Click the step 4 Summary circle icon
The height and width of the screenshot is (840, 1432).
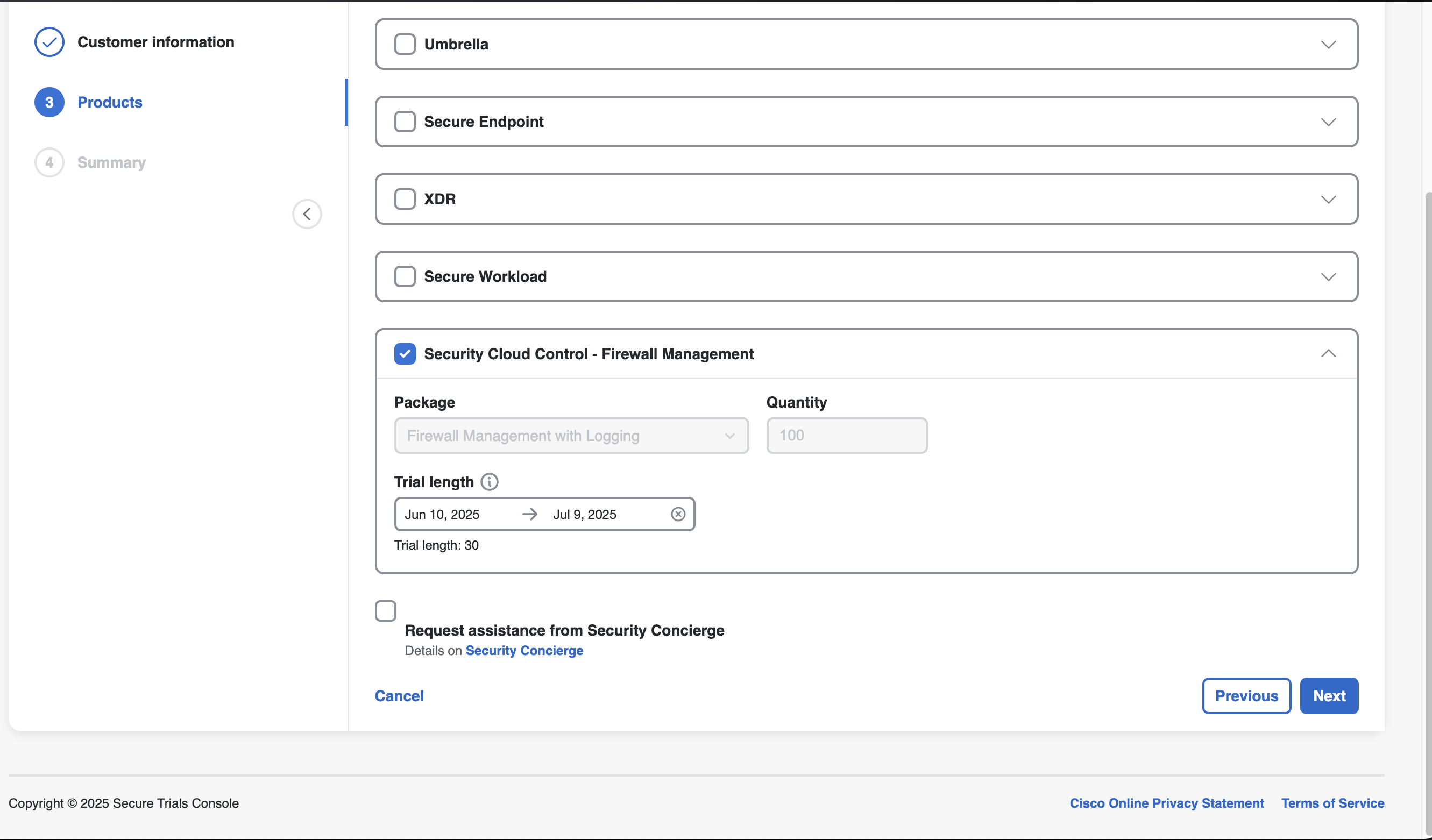pos(49,162)
